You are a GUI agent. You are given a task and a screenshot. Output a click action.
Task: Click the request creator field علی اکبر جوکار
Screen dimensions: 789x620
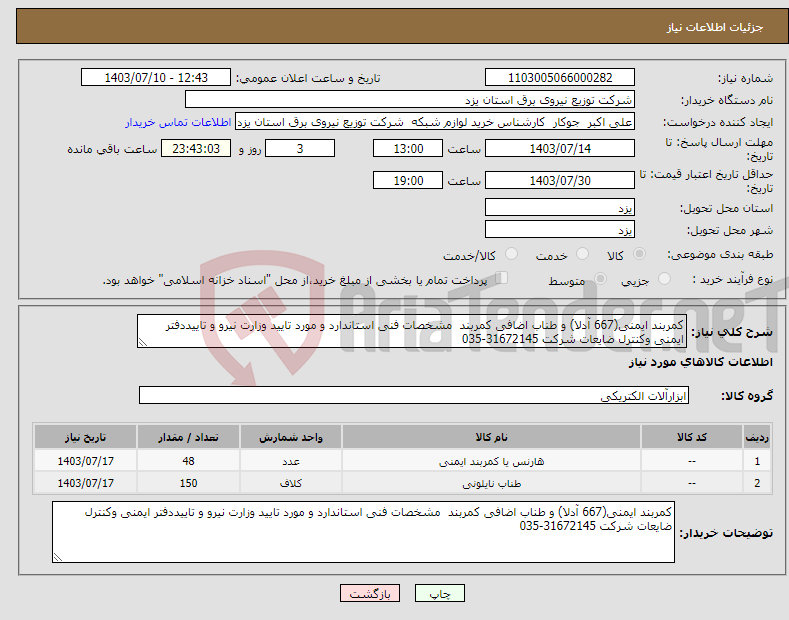click(x=435, y=122)
